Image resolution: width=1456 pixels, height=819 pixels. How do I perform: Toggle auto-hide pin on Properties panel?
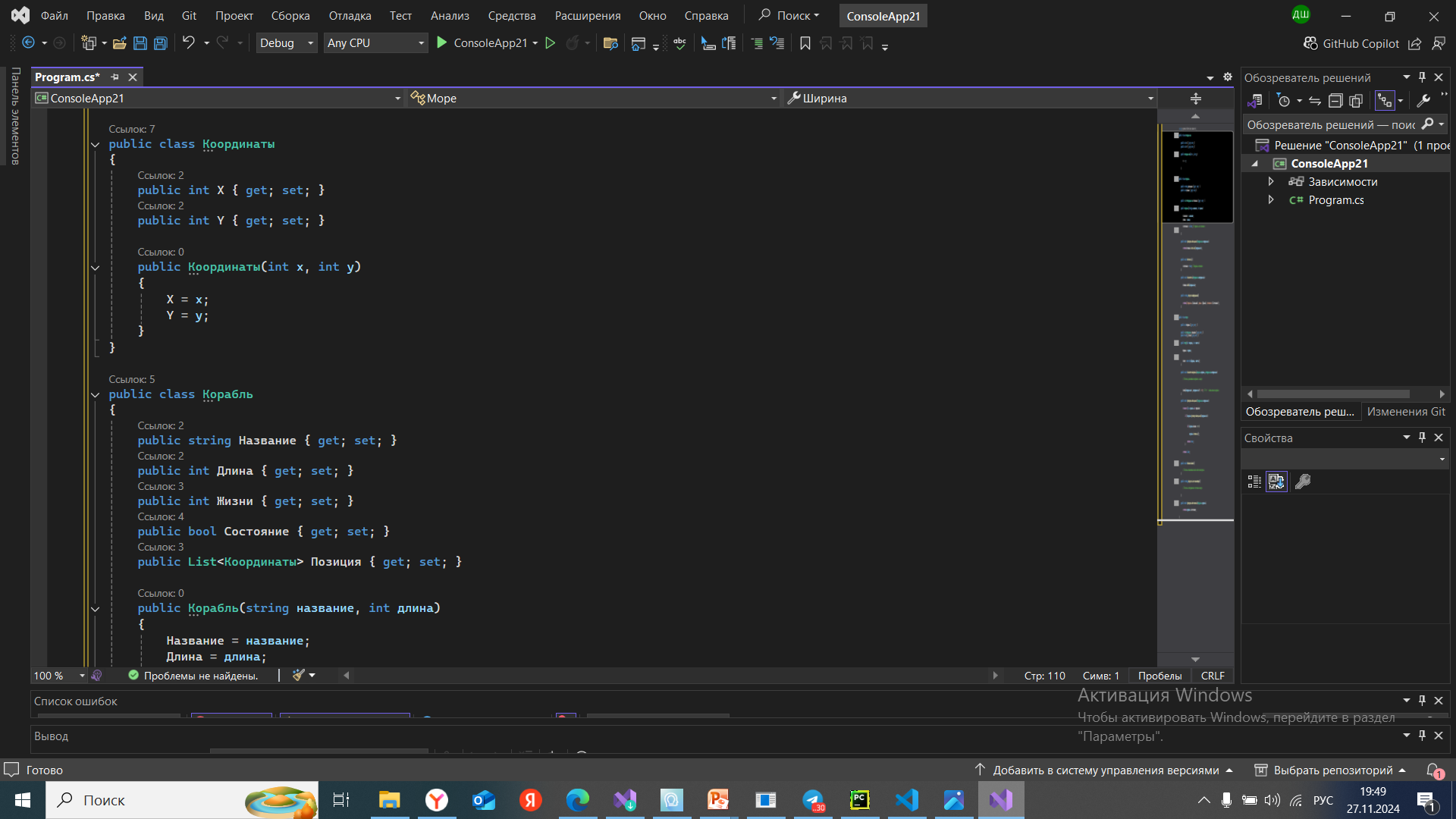point(1423,438)
